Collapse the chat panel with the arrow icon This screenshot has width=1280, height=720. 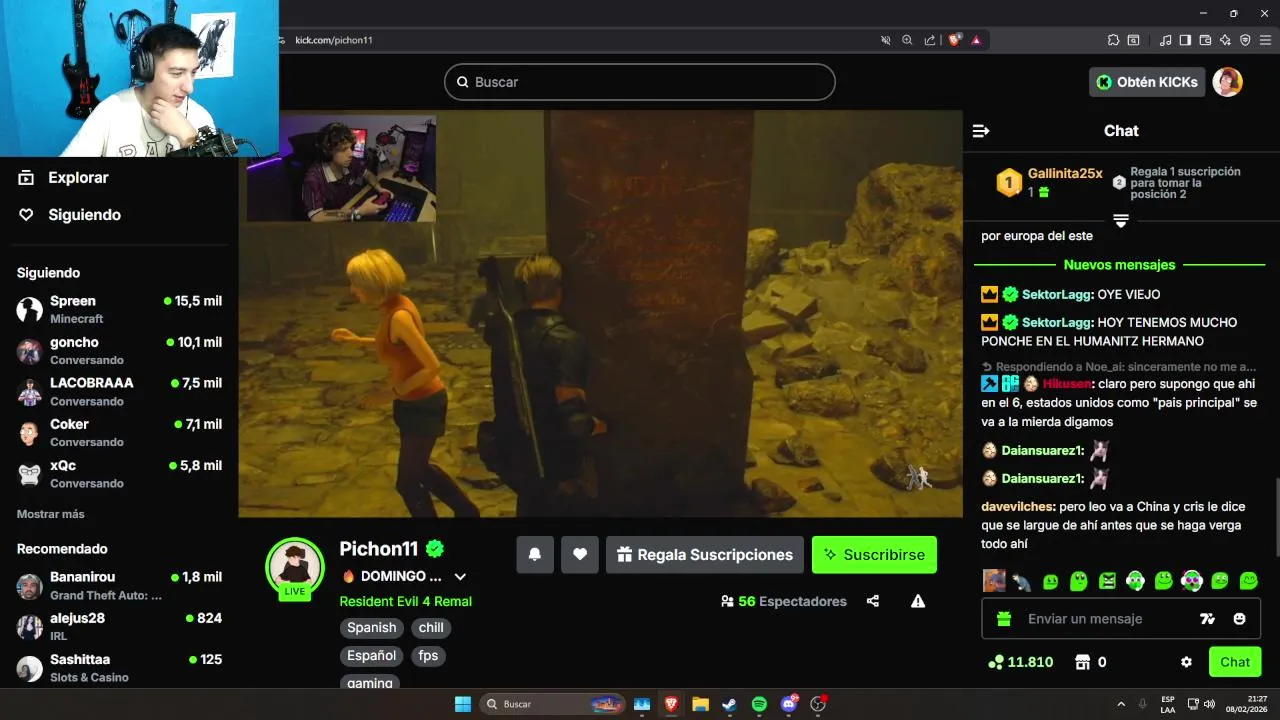click(x=981, y=131)
